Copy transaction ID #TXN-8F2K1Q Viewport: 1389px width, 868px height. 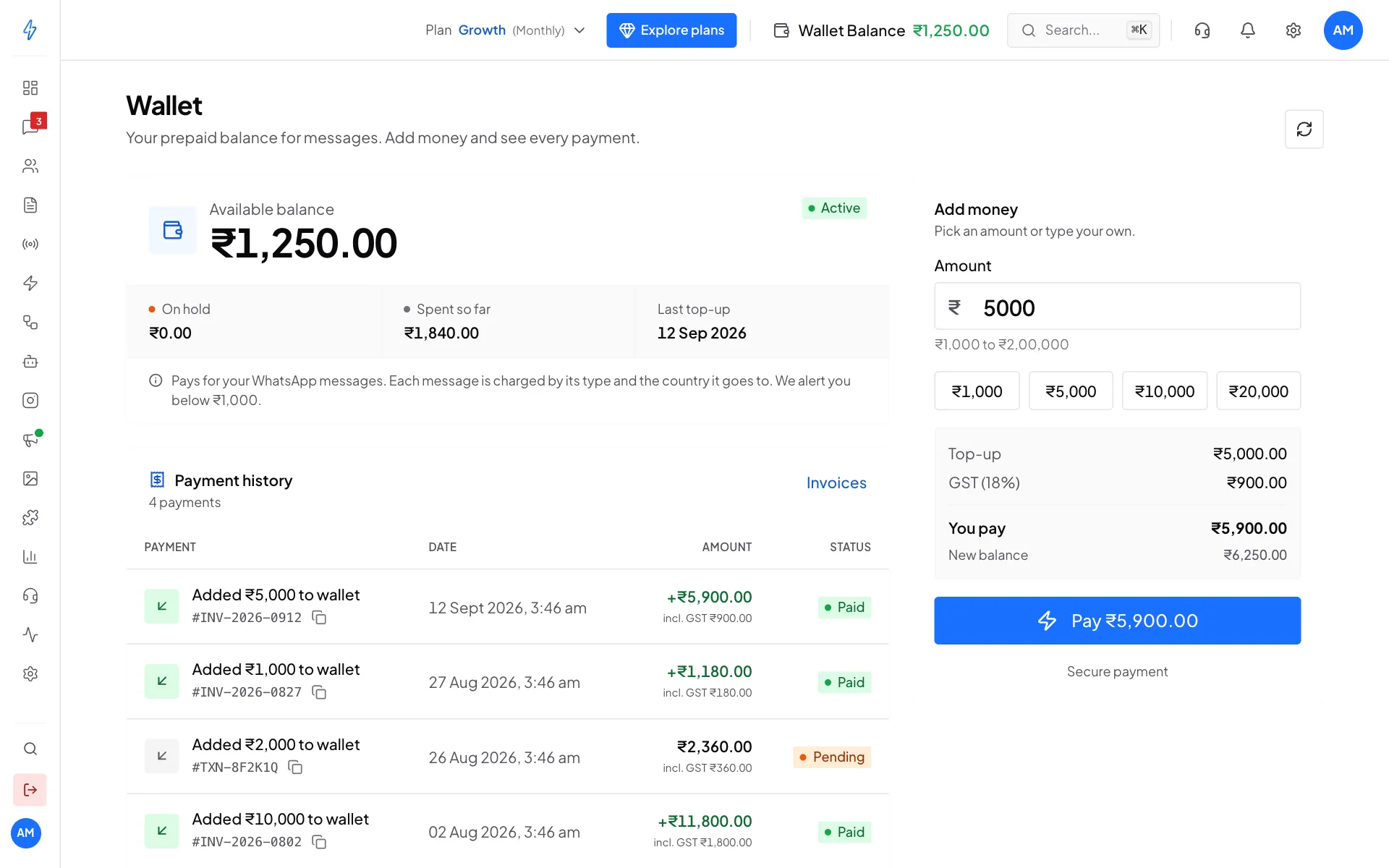[x=295, y=767]
